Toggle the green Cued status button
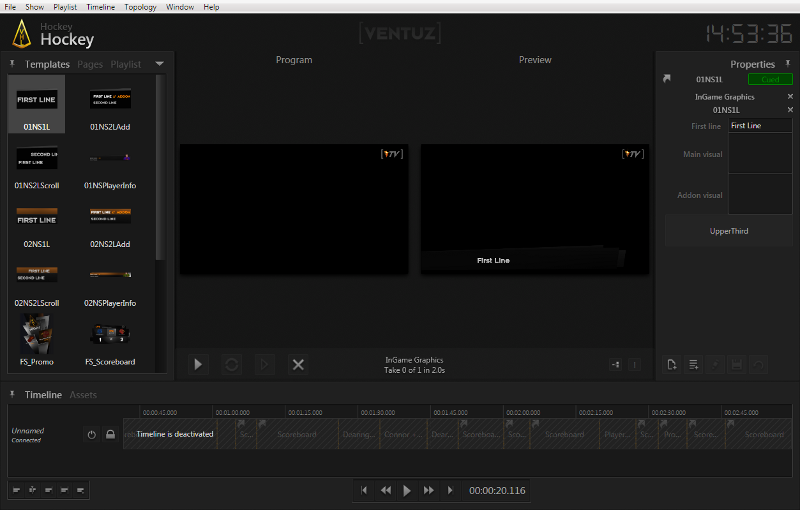800x510 pixels. 769,79
